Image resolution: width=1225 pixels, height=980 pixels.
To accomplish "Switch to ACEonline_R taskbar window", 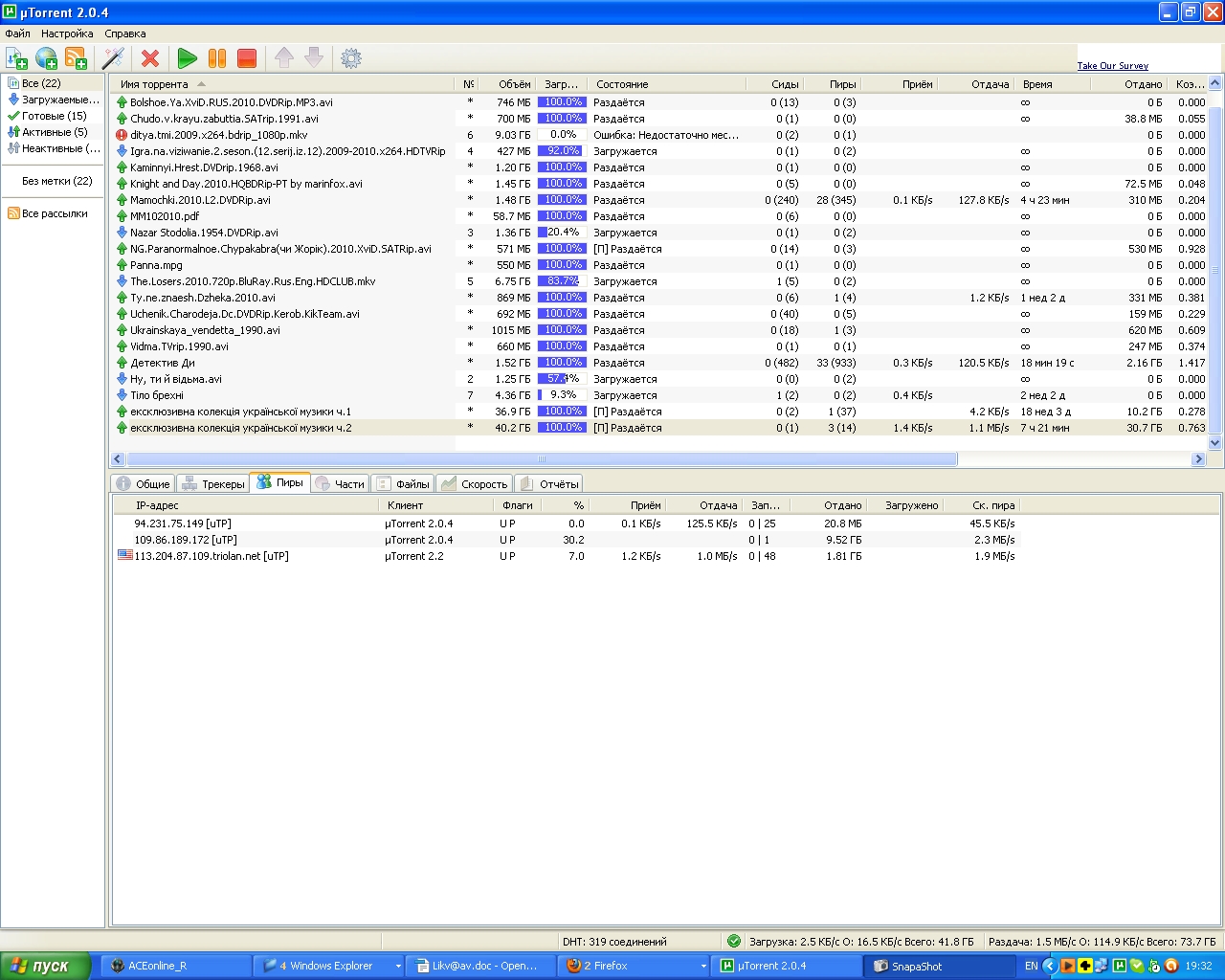I will (x=175, y=966).
